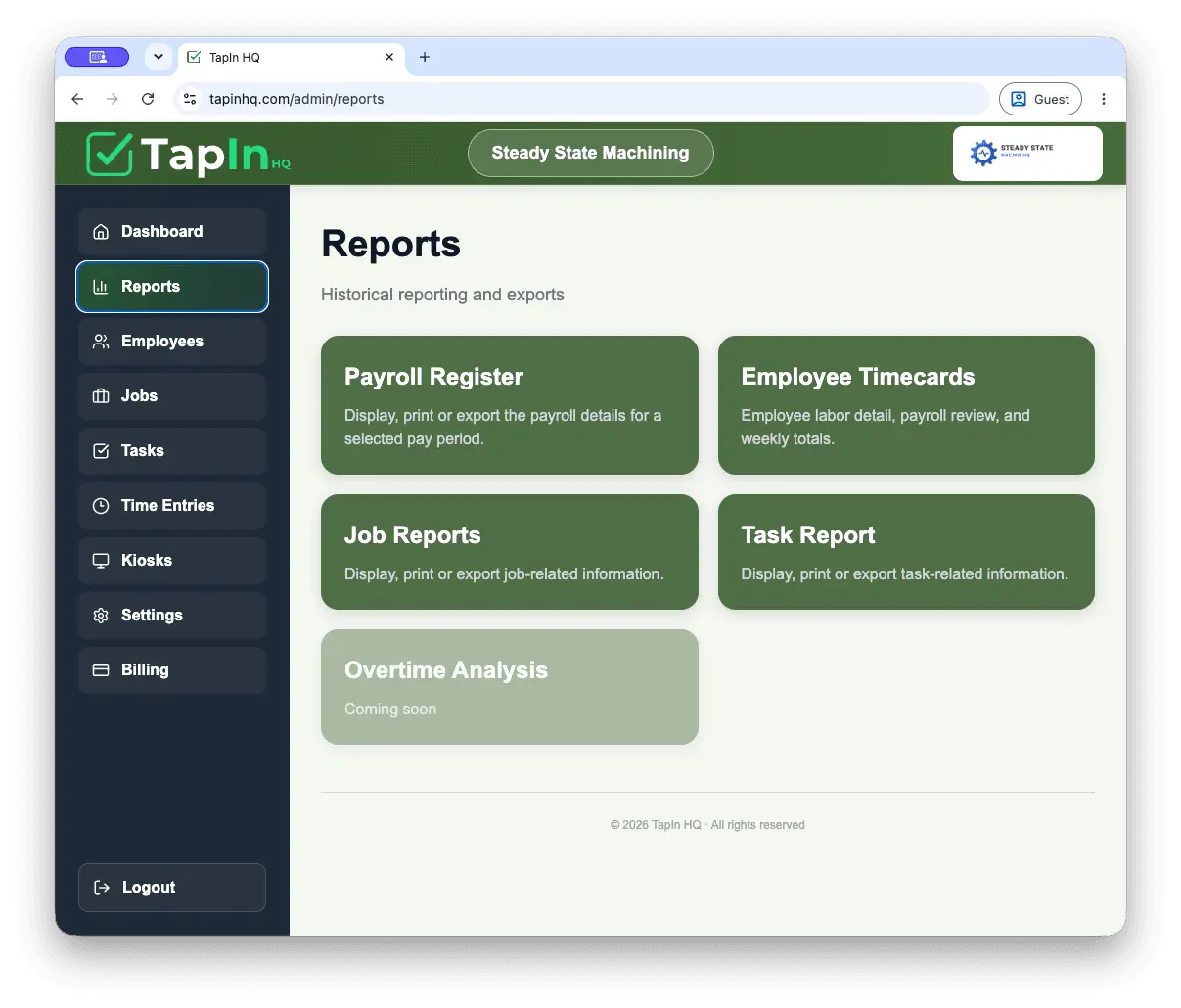Click the Reports page heading
This screenshot has width=1181, height=1008.
pos(390,244)
